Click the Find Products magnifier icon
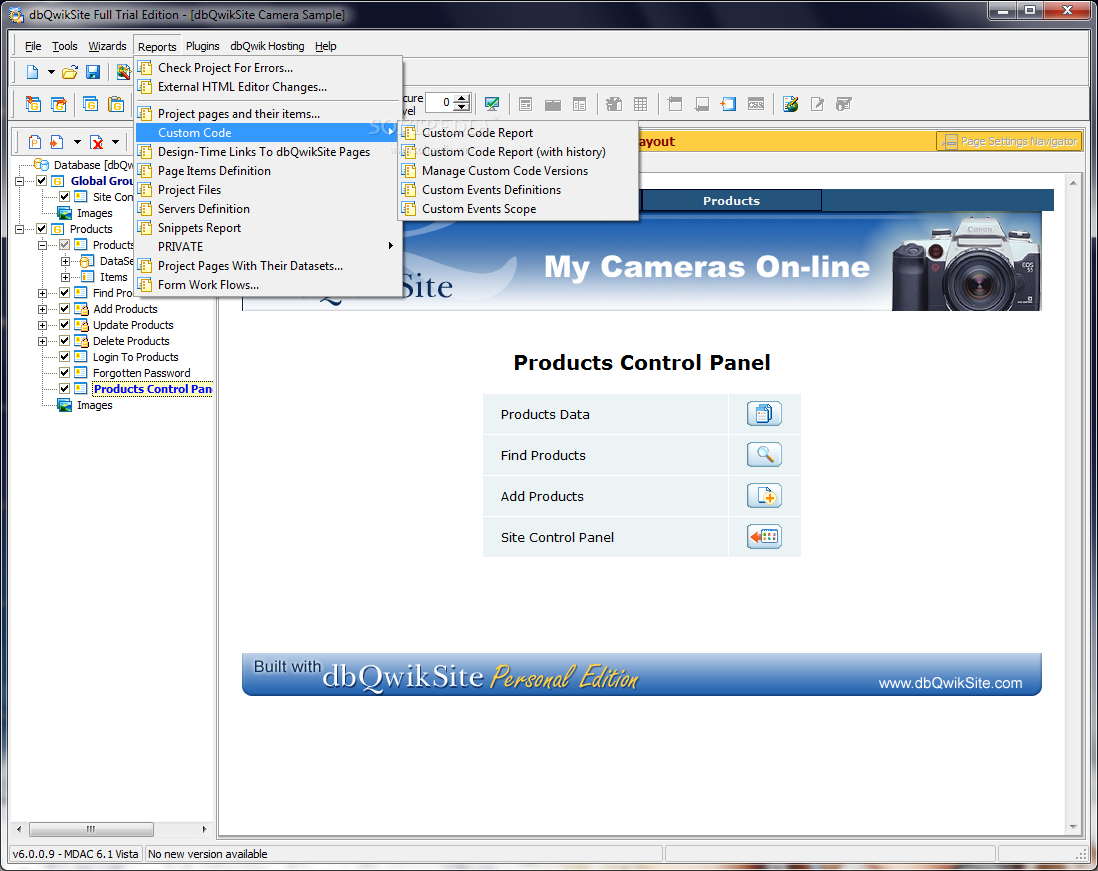 point(764,455)
